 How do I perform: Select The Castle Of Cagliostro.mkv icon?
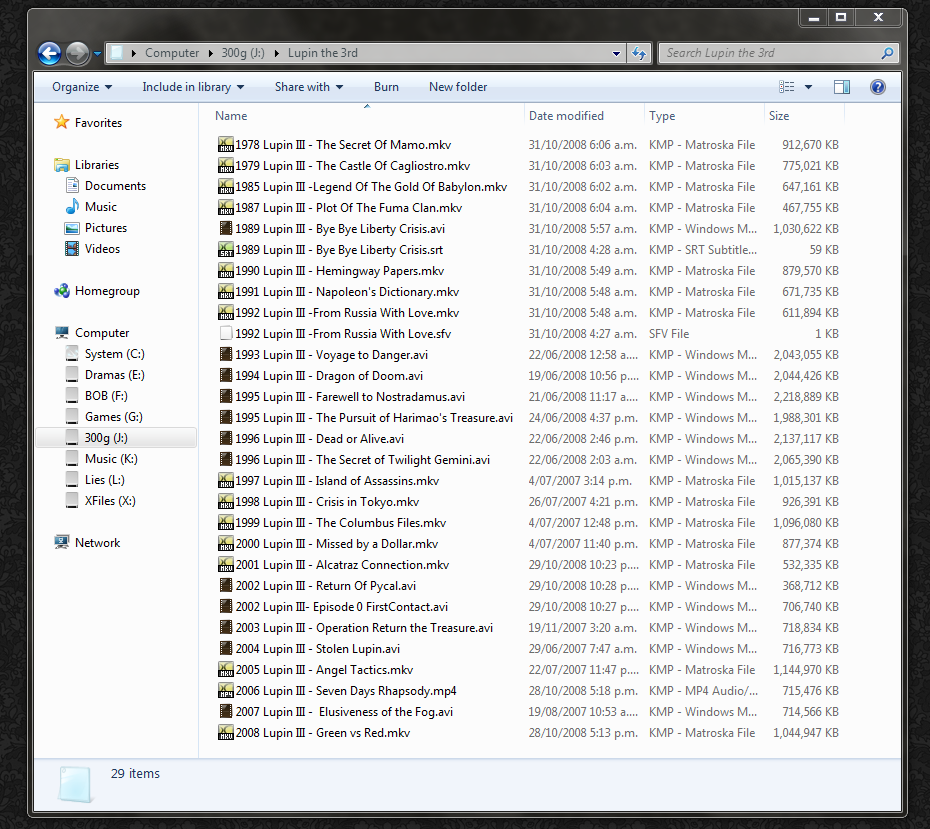(x=225, y=165)
